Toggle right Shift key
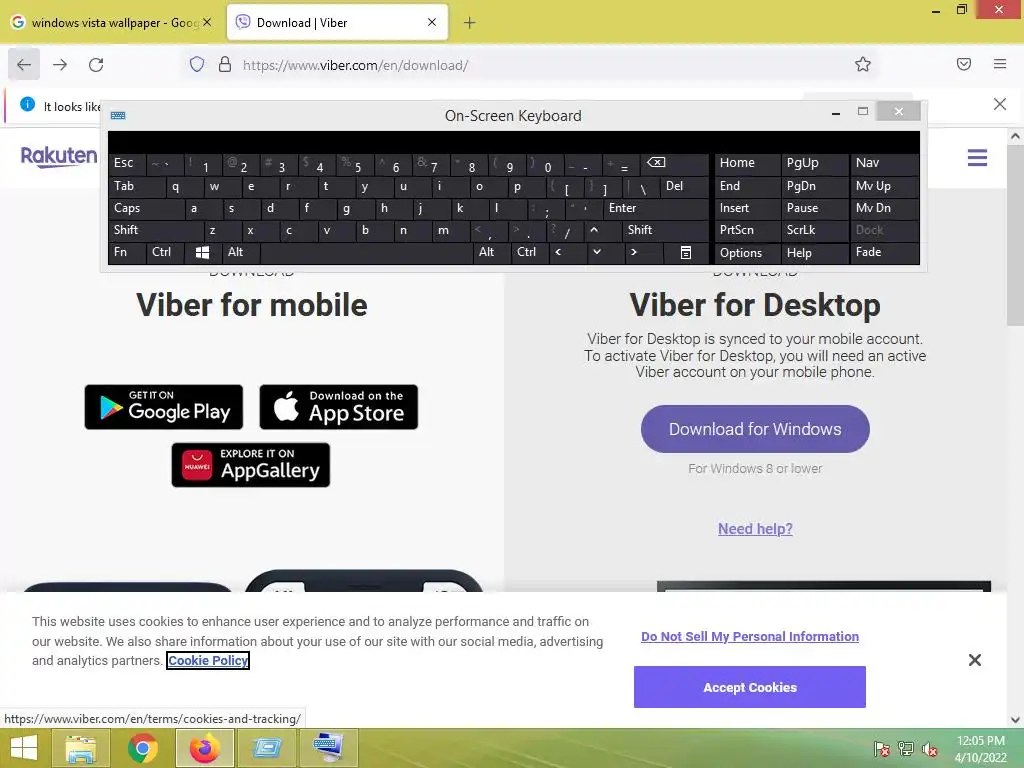This screenshot has height=768, width=1024. (x=665, y=230)
